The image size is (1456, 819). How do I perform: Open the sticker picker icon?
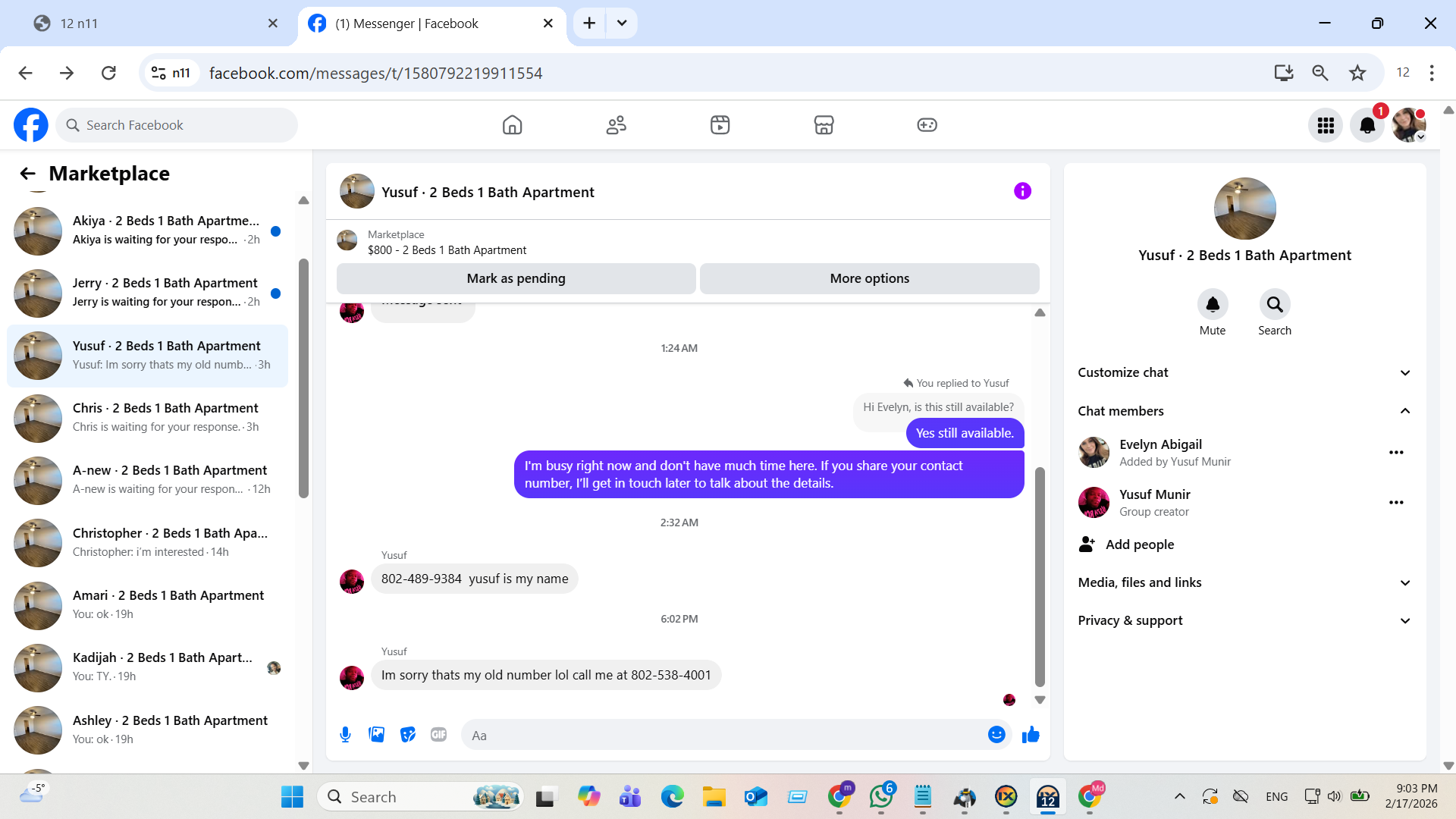(x=408, y=735)
